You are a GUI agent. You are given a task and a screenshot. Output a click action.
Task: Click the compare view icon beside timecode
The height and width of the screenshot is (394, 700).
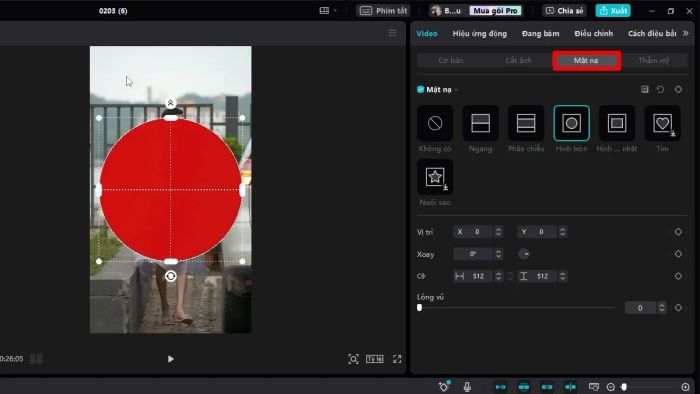point(36,359)
